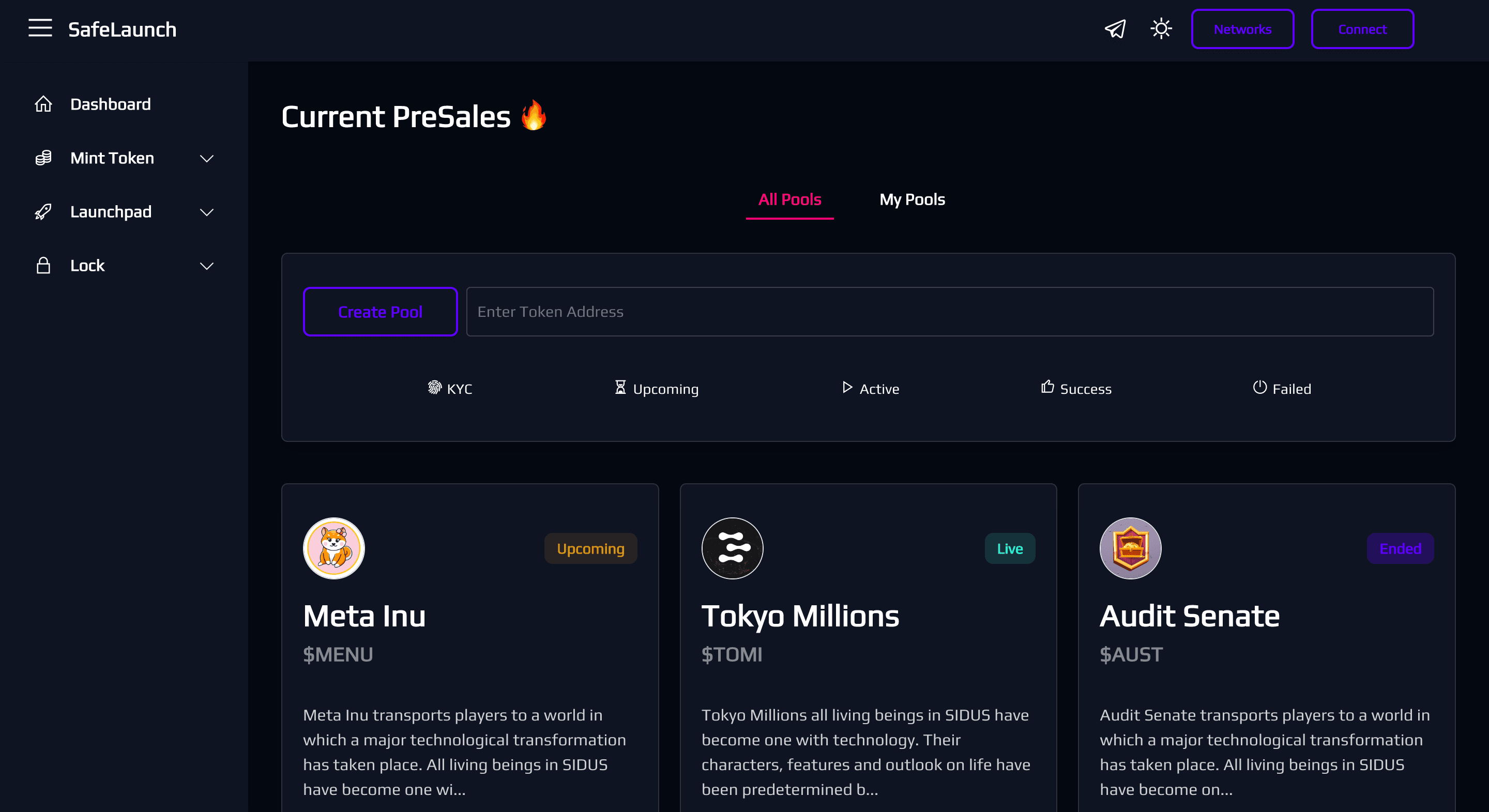Viewport: 1489px width, 812px height.
Task: Filter pools with the Upcoming hourglass icon
Action: (x=620, y=388)
